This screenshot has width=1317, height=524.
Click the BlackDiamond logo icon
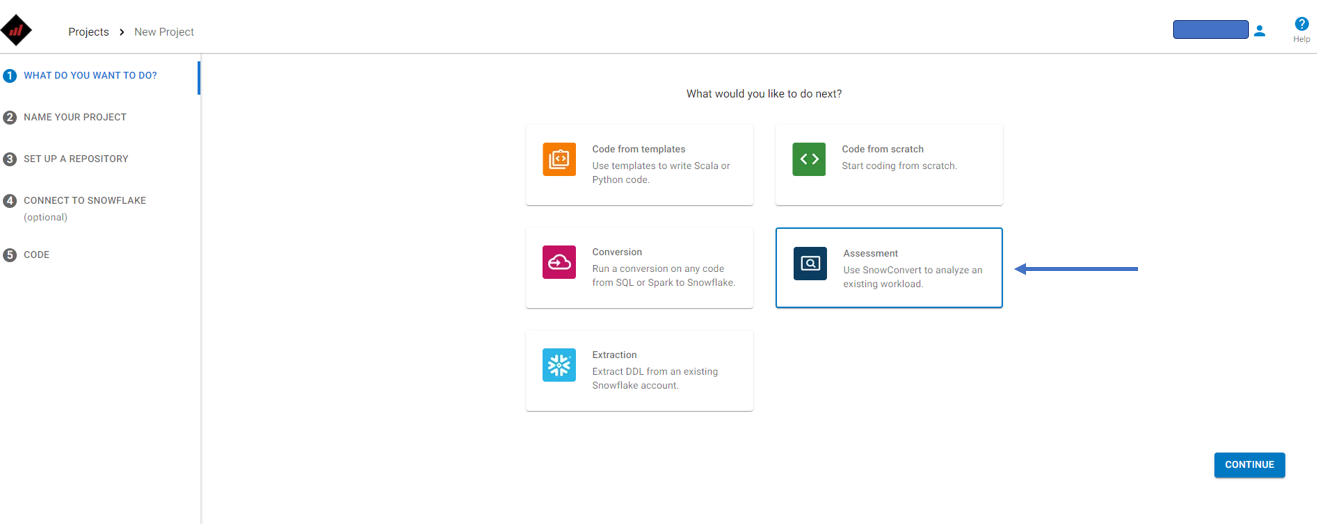point(16,31)
